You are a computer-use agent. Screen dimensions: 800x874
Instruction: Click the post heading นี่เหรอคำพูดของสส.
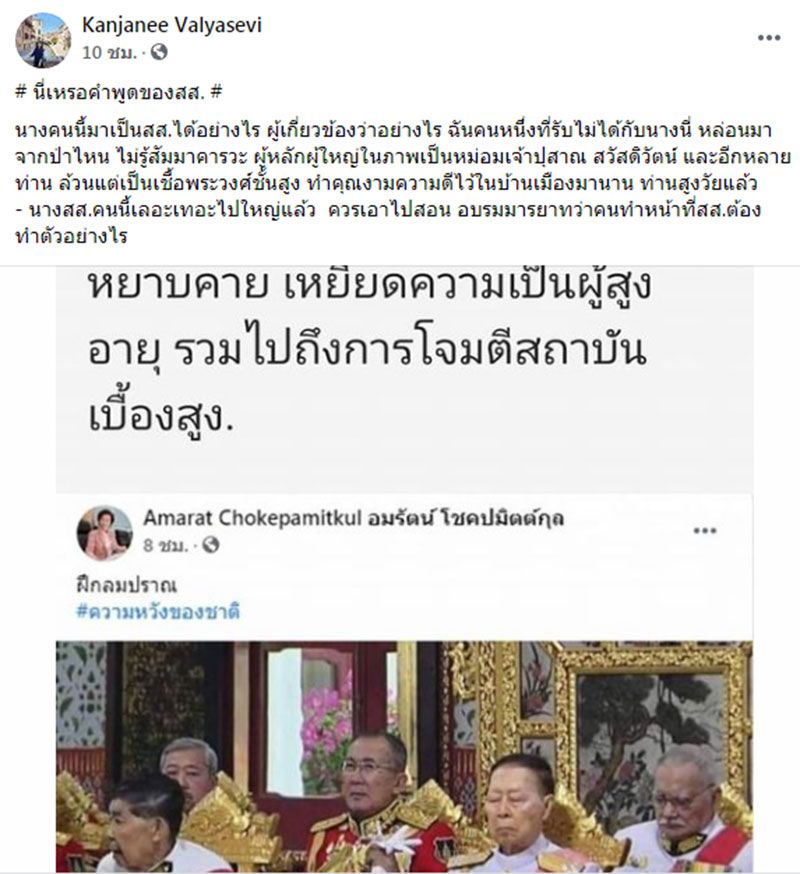[119, 92]
